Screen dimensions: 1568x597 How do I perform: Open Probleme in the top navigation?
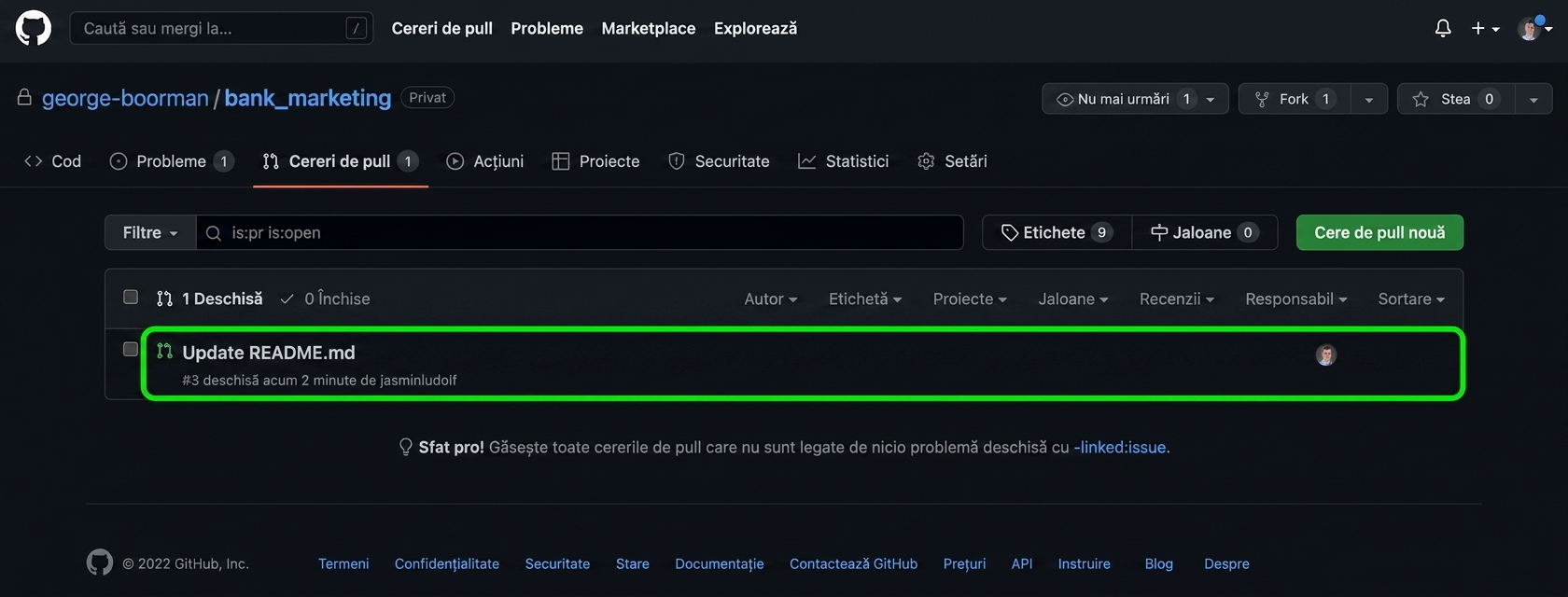[547, 28]
